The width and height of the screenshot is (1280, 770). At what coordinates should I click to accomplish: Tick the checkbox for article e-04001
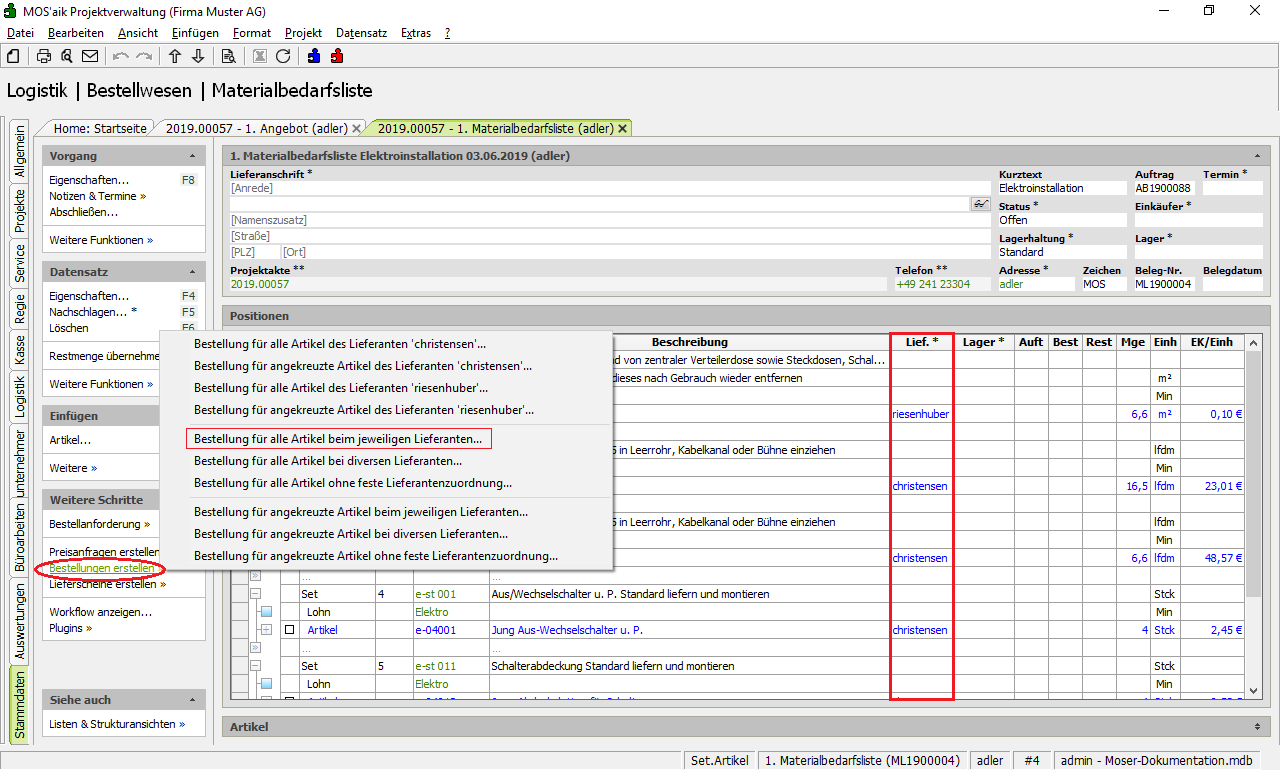tap(289, 630)
